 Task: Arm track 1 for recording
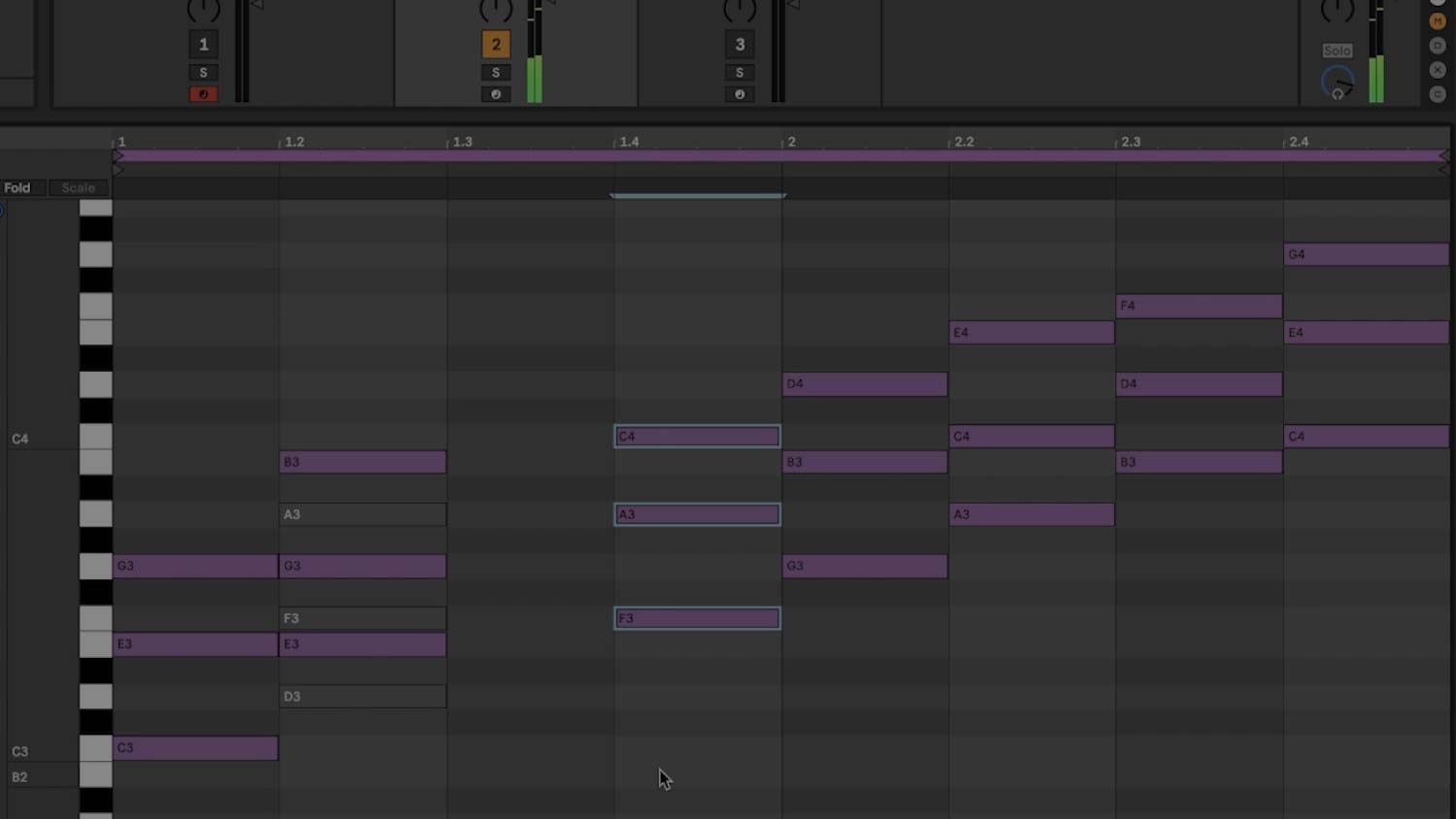203,94
